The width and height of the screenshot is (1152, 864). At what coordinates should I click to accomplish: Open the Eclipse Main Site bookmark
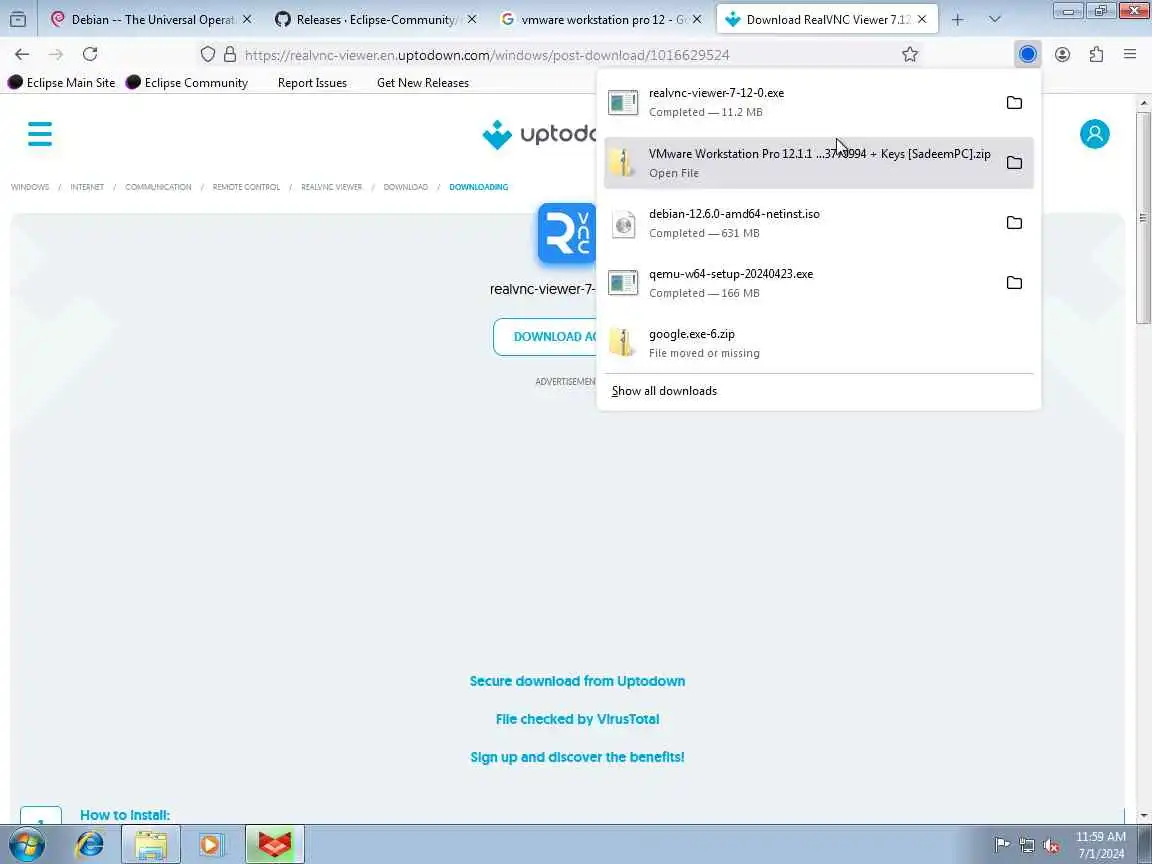point(62,82)
